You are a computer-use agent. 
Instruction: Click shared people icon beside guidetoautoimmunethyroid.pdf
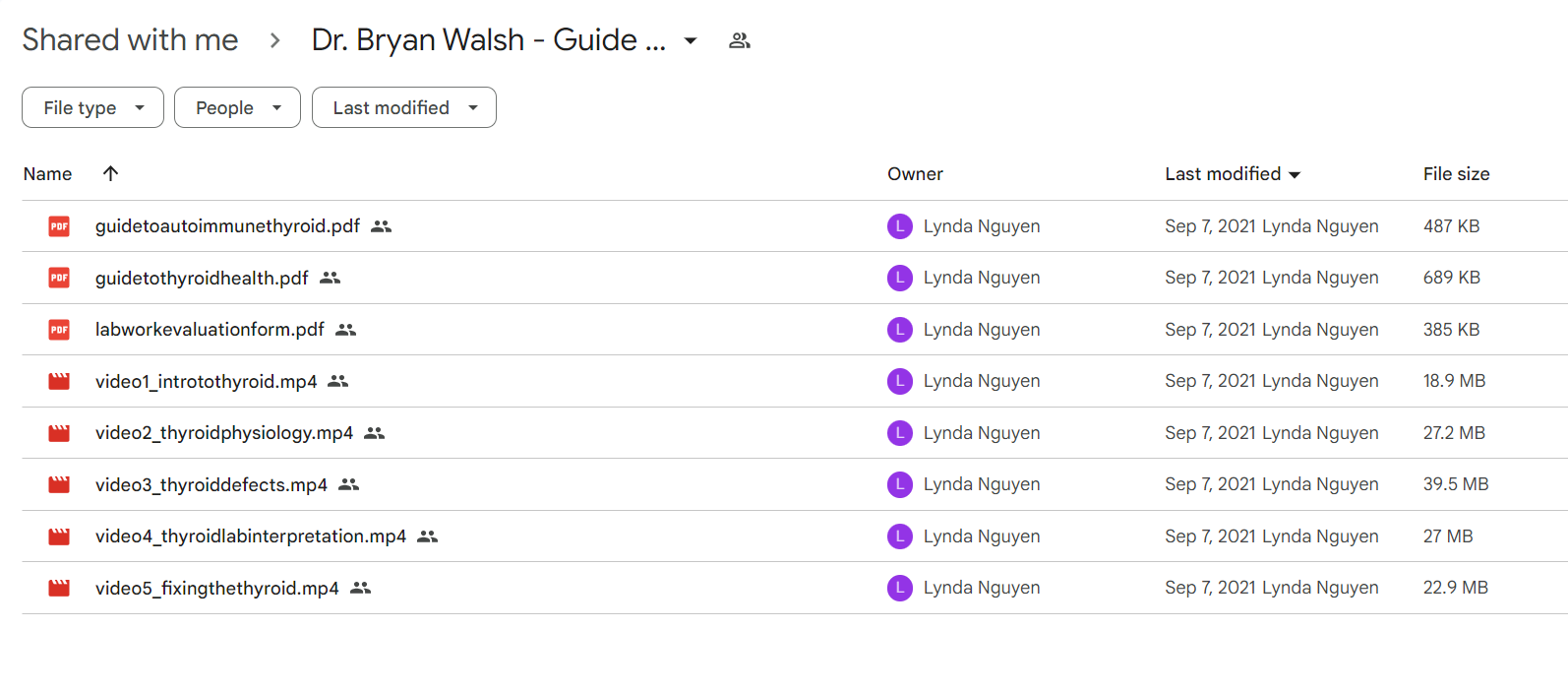(382, 226)
